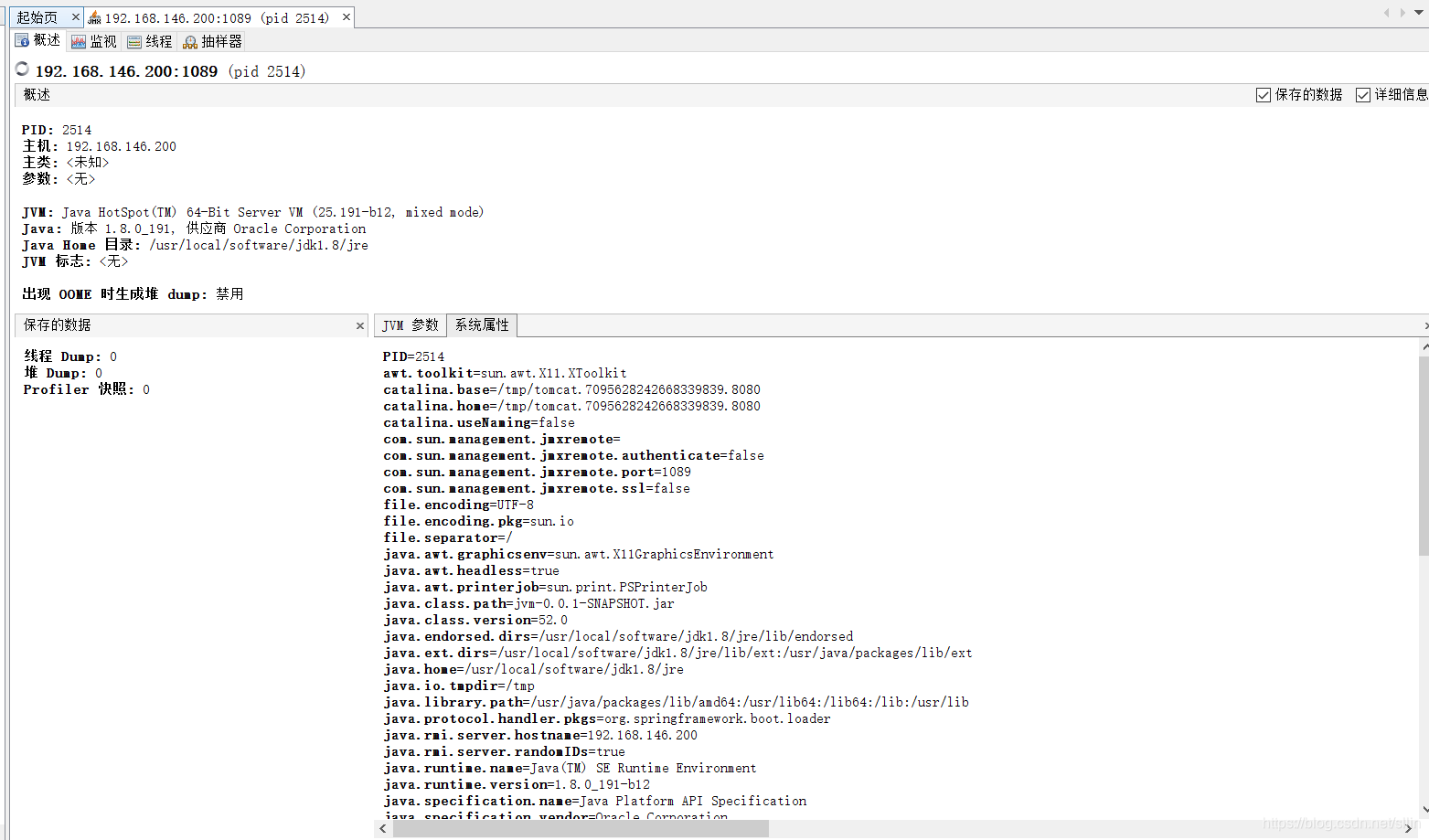The height and width of the screenshot is (840, 1429).
Task: Click the java.endorsed.dirs property line
Action: 618,636
